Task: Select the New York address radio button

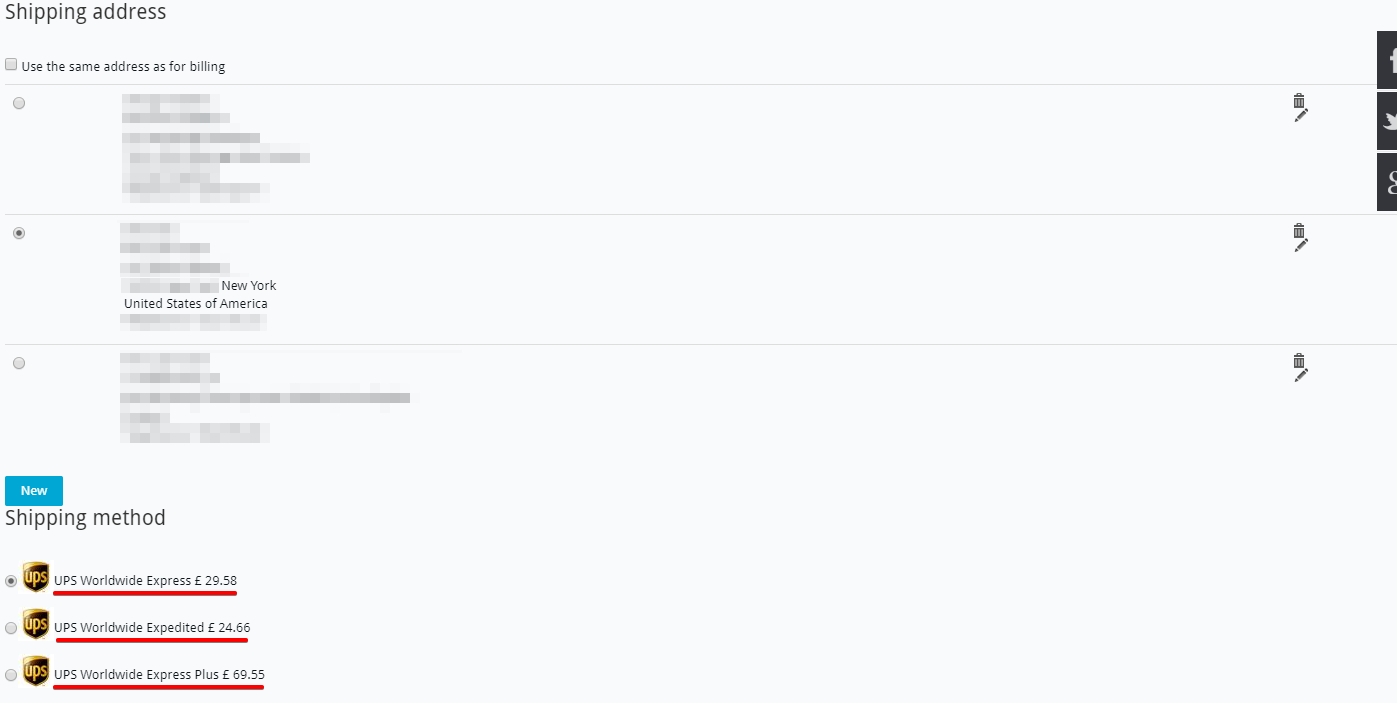Action: pos(19,233)
